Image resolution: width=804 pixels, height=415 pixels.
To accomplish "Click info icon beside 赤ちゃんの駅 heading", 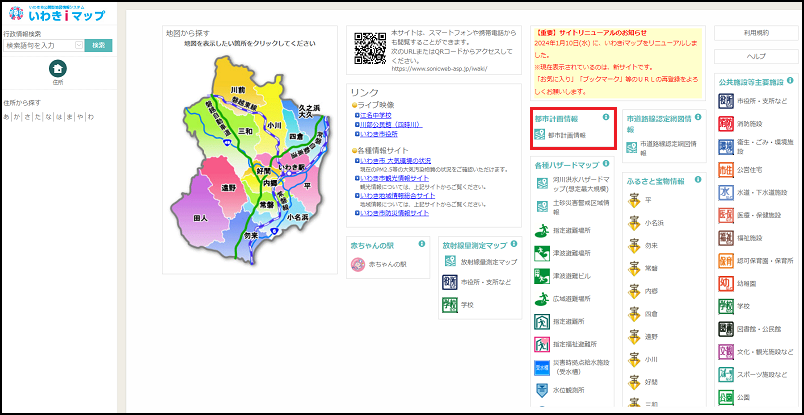I will [x=421, y=244].
